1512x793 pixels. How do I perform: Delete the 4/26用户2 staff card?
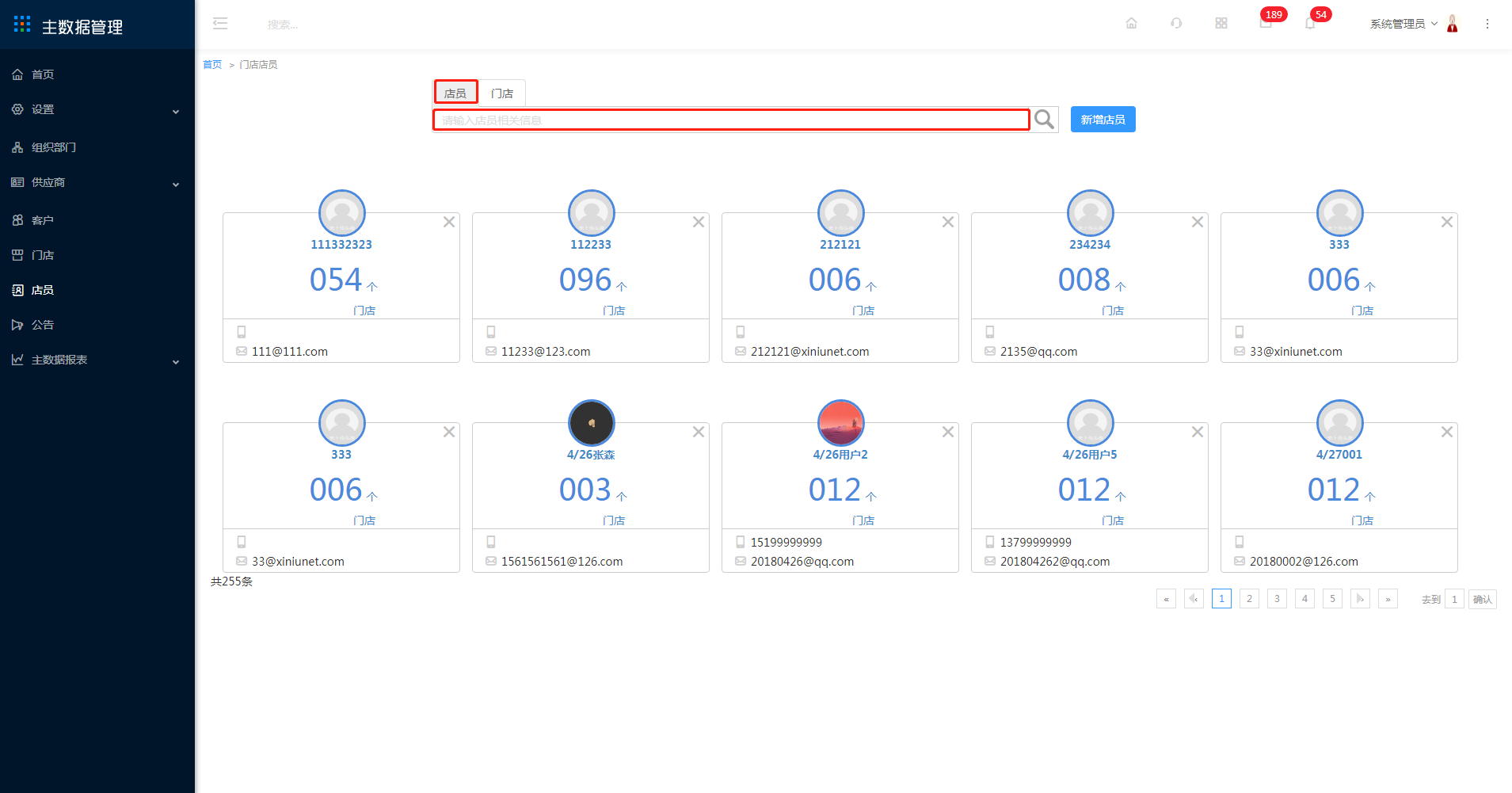pos(948,432)
